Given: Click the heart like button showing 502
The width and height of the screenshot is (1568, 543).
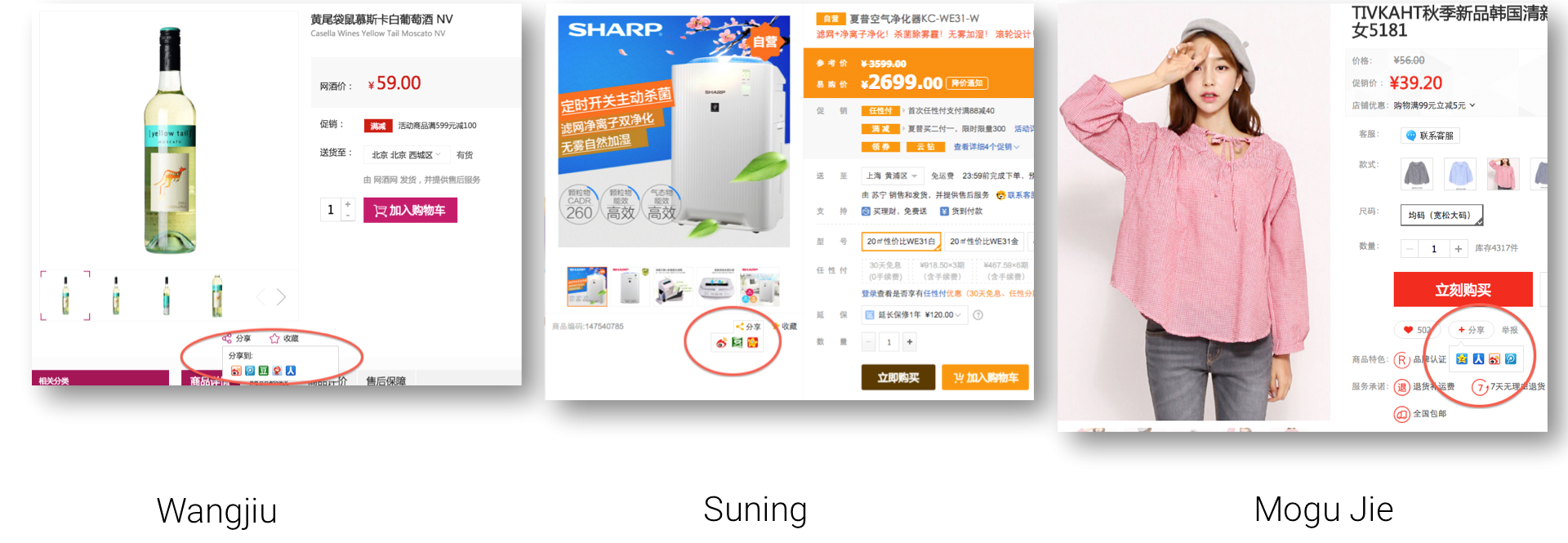Looking at the screenshot, I should click(x=1417, y=330).
